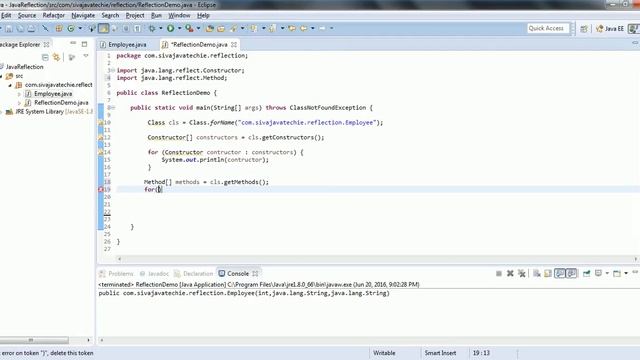The width and height of the screenshot is (640, 360).
Task: Toggle Show Console on Standard Out change
Action: (x=560, y=273)
